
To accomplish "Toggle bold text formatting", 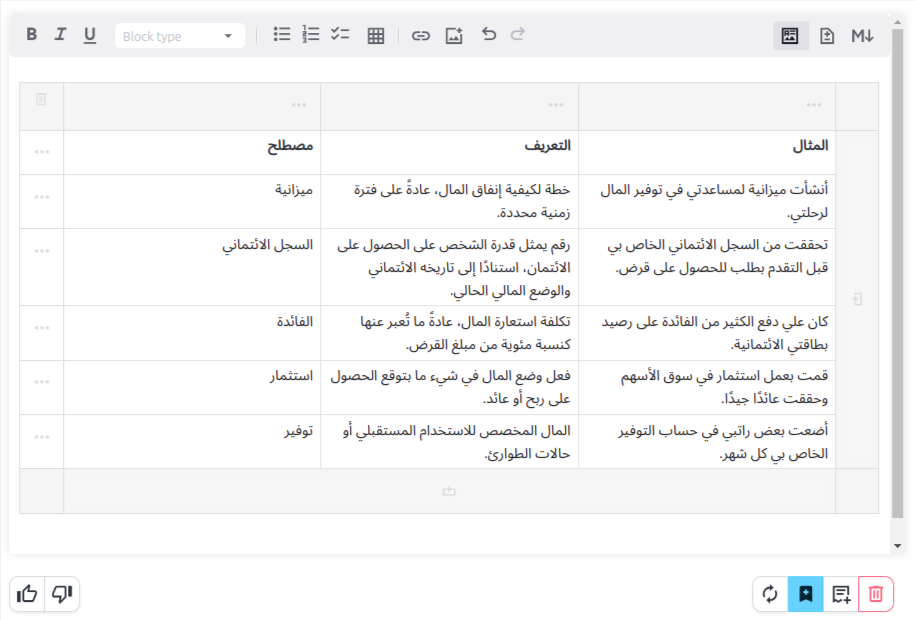I will [x=32, y=35].
